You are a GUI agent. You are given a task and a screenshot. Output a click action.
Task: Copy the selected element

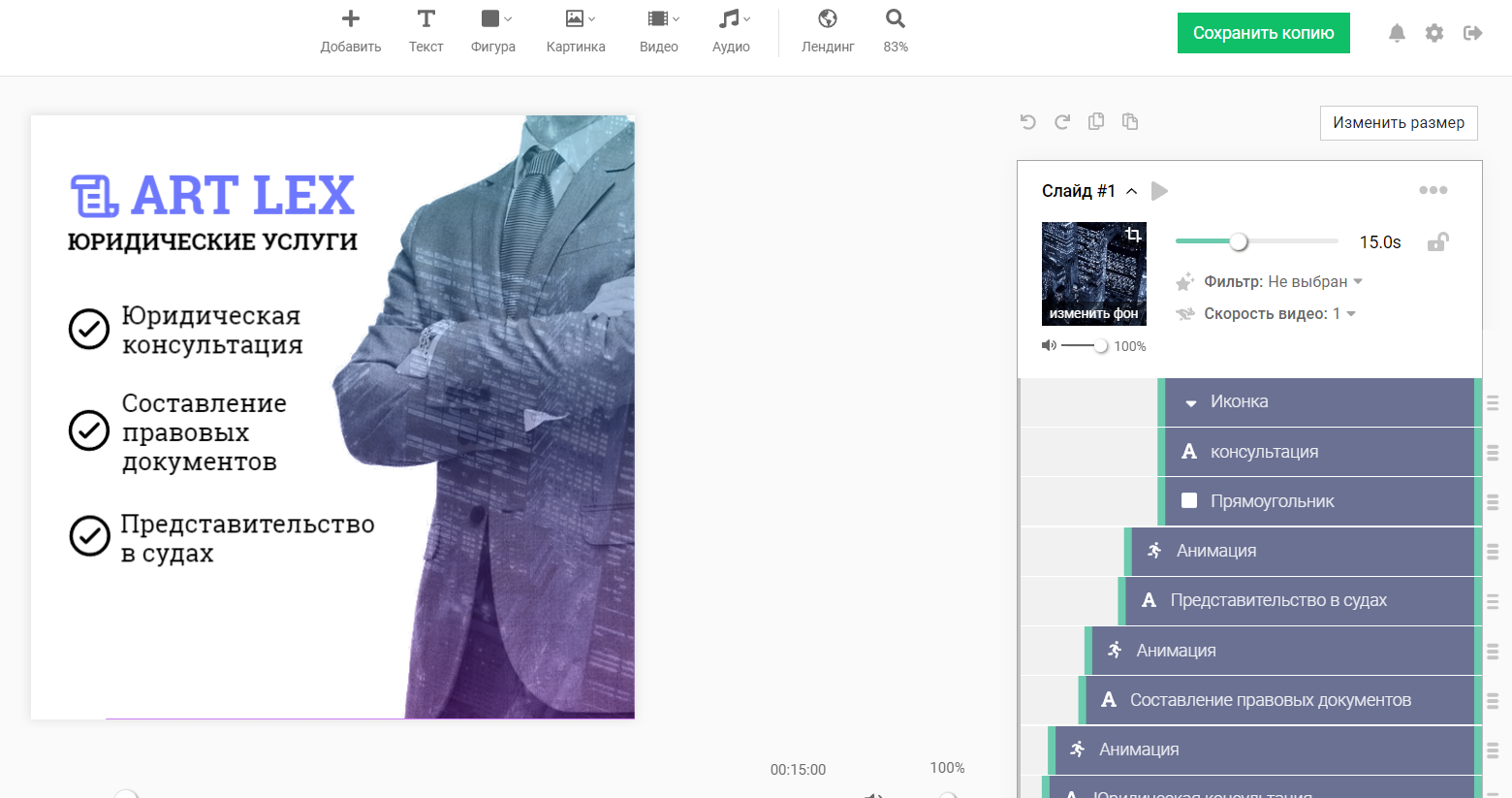[1096, 121]
